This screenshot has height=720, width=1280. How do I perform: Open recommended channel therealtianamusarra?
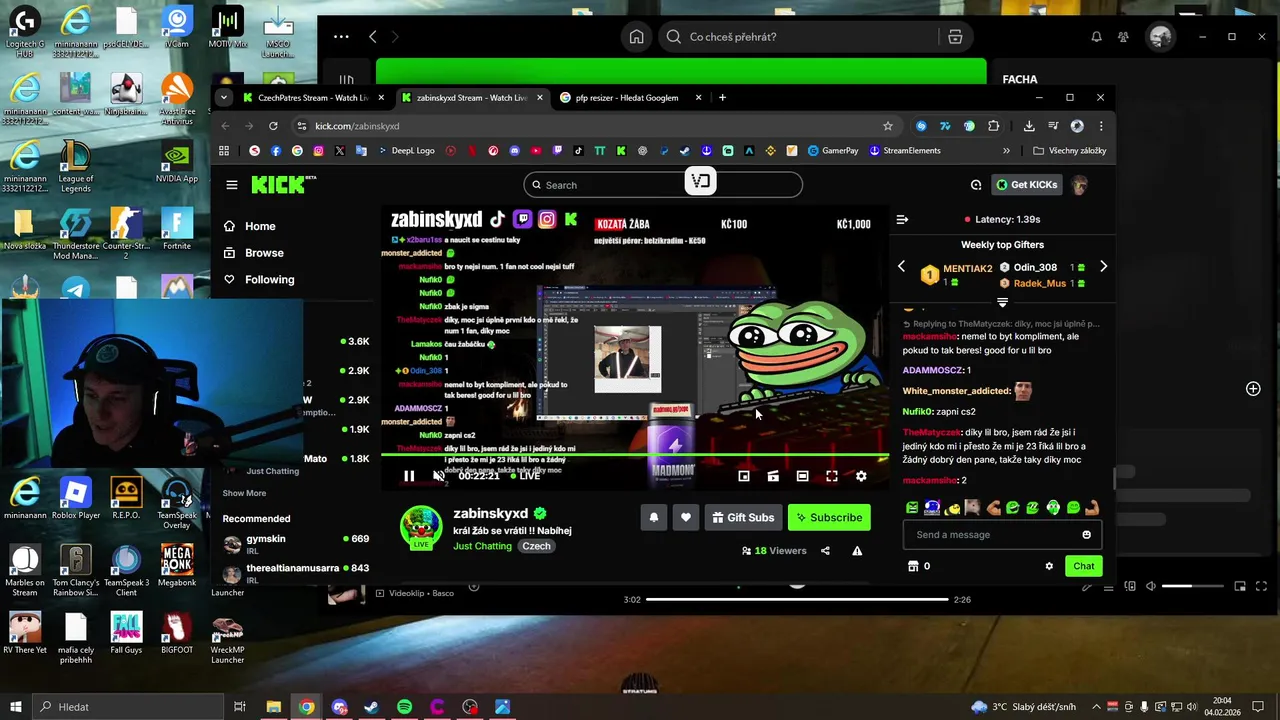296,572
